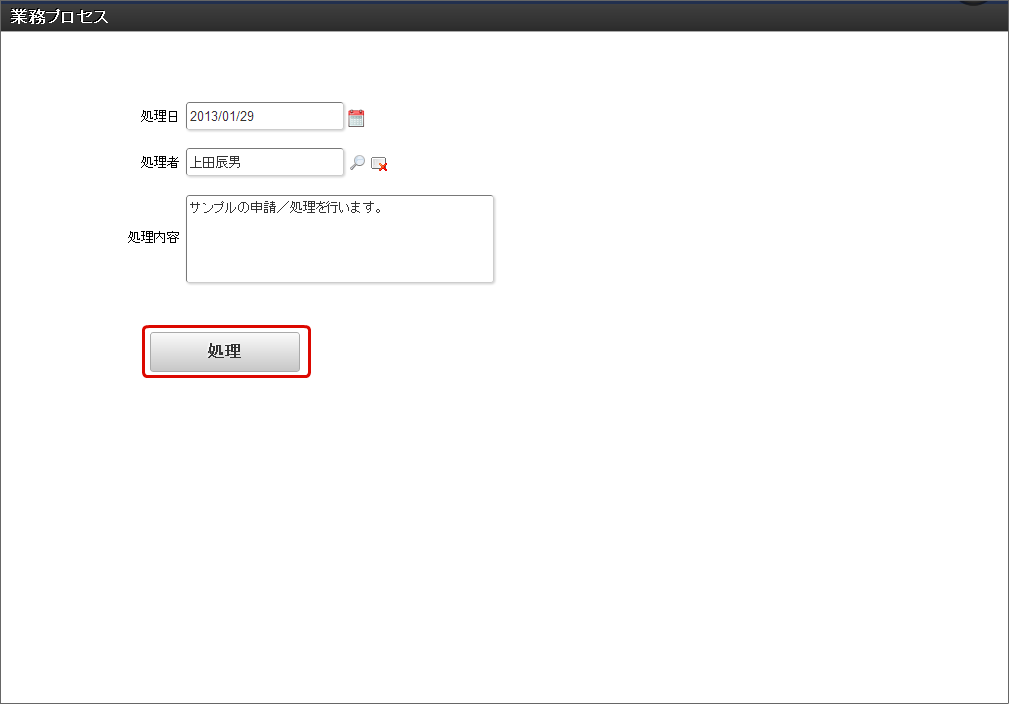The width and height of the screenshot is (1009, 704).
Task: Click the 処理内容 label
Action: point(153,237)
